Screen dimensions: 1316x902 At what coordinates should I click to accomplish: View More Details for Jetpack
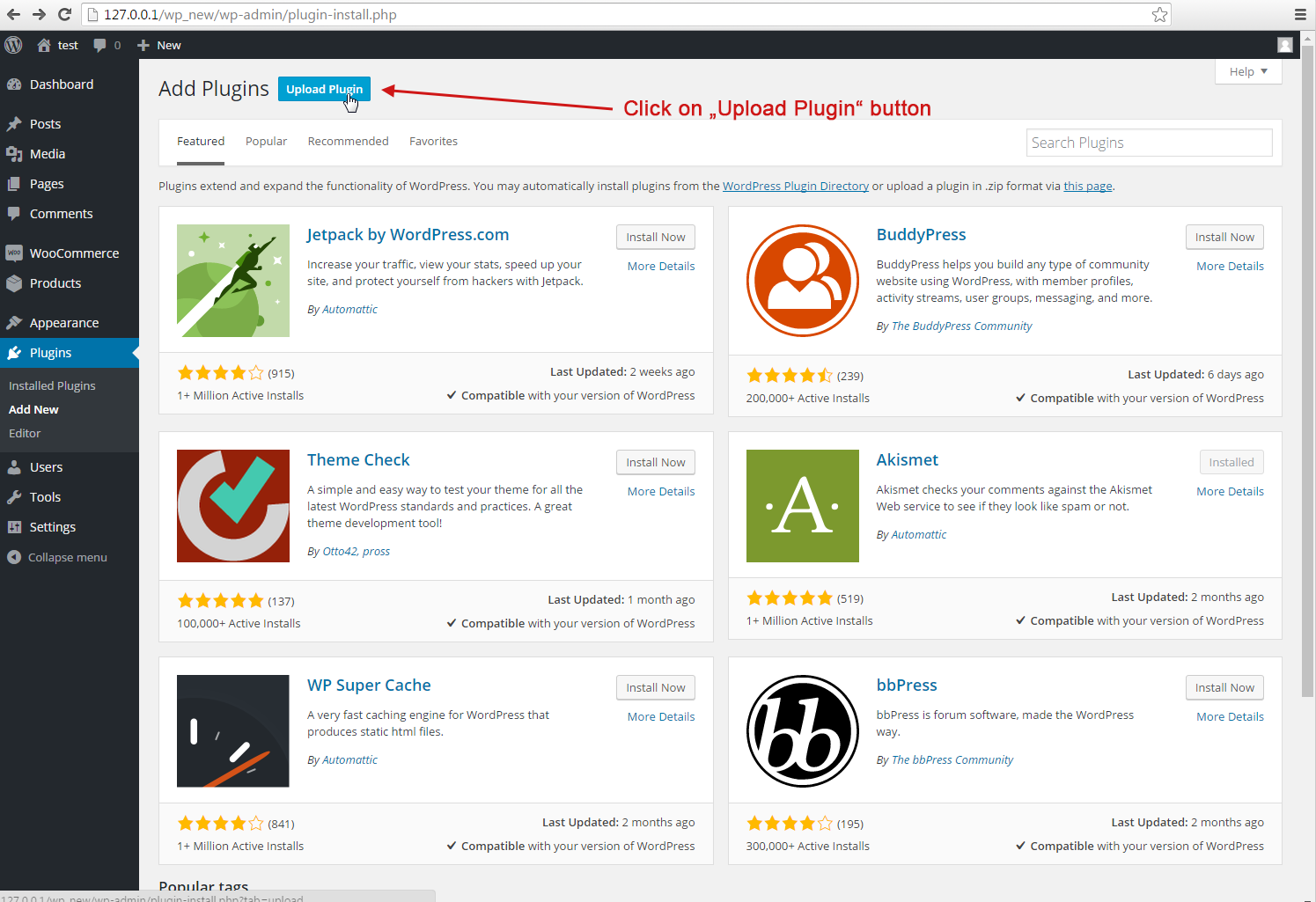661,266
